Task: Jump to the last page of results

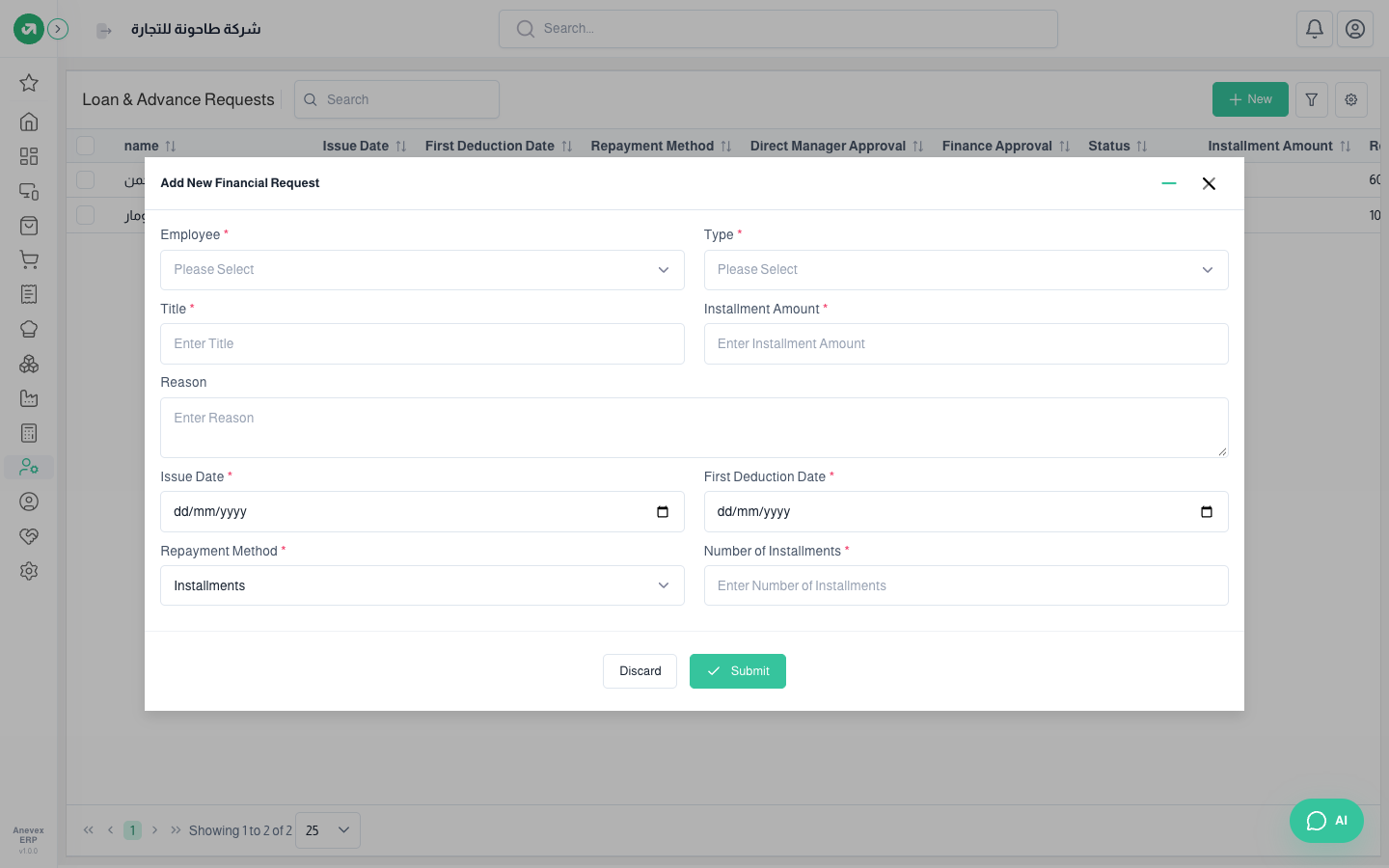Action: coord(176,830)
